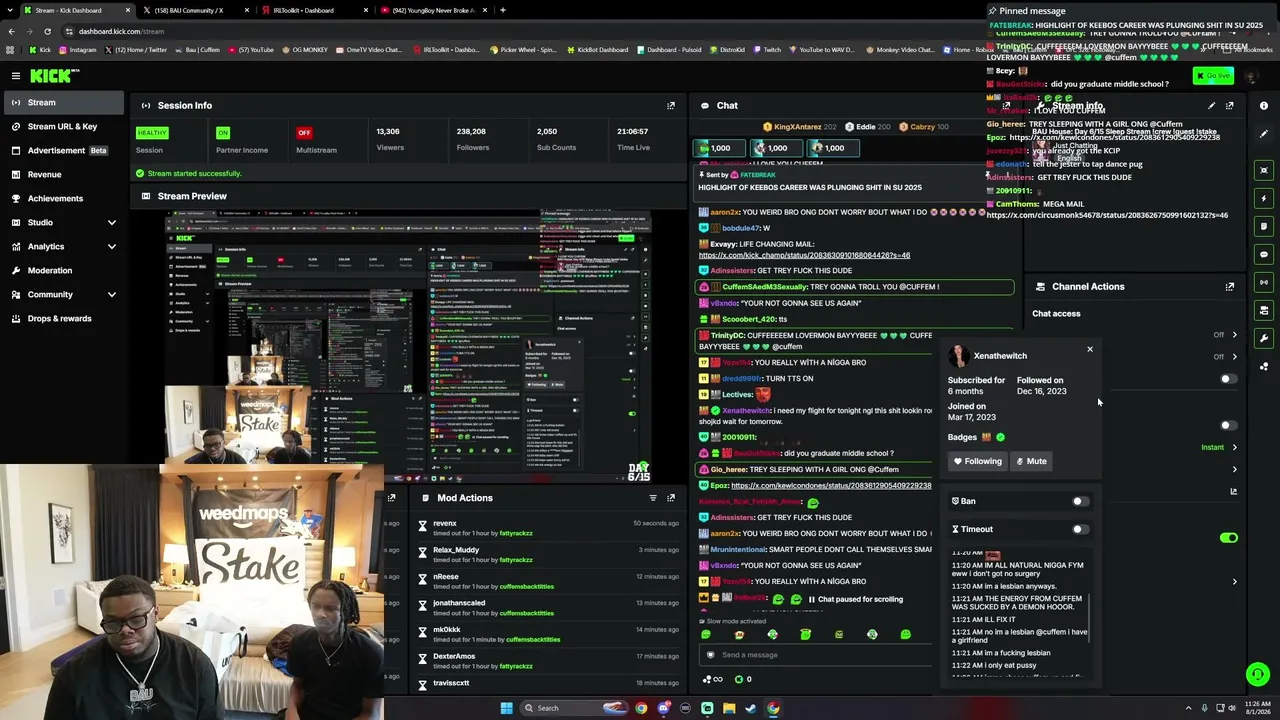The height and width of the screenshot is (720, 1280).
Task: Click the green support headset icon
Action: point(1258,675)
